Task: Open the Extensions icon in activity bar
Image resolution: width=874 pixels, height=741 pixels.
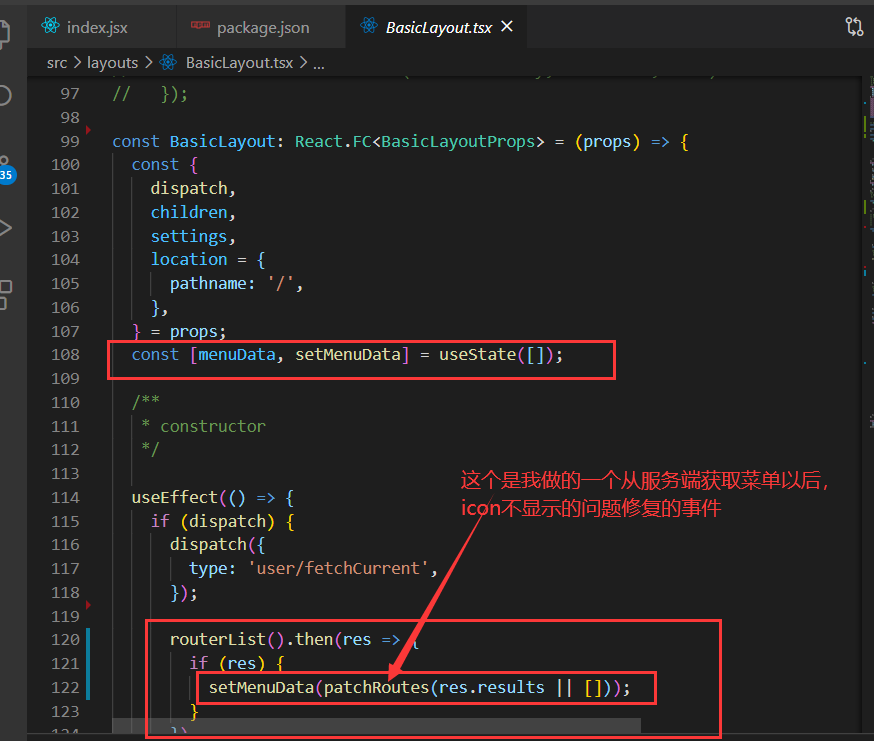Action: [x=4, y=294]
